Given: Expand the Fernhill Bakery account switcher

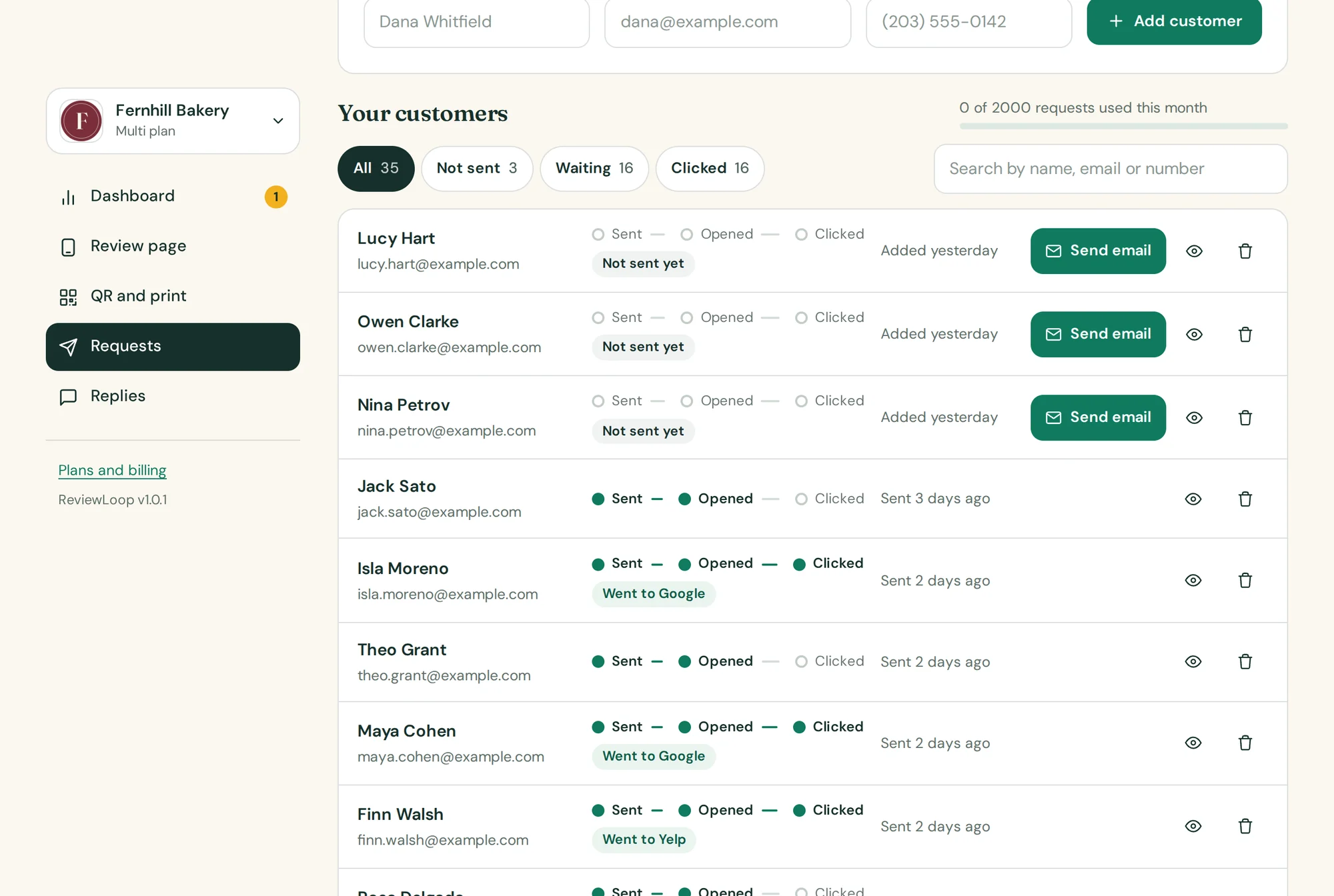Looking at the screenshot, I should (x=173, y=121).
